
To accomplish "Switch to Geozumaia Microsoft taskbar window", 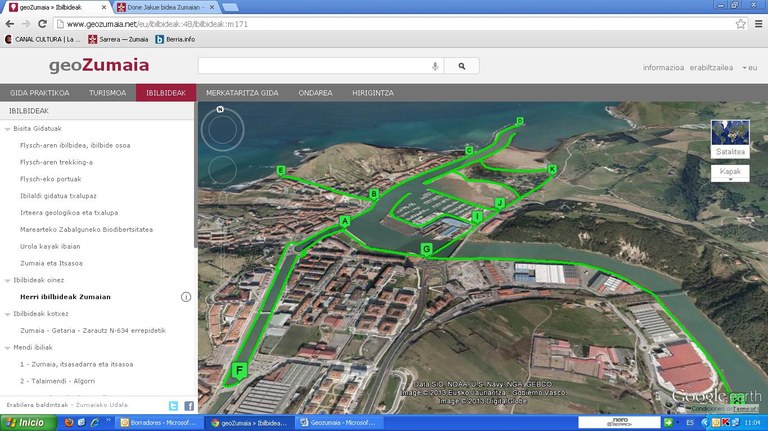I will 340,422.
